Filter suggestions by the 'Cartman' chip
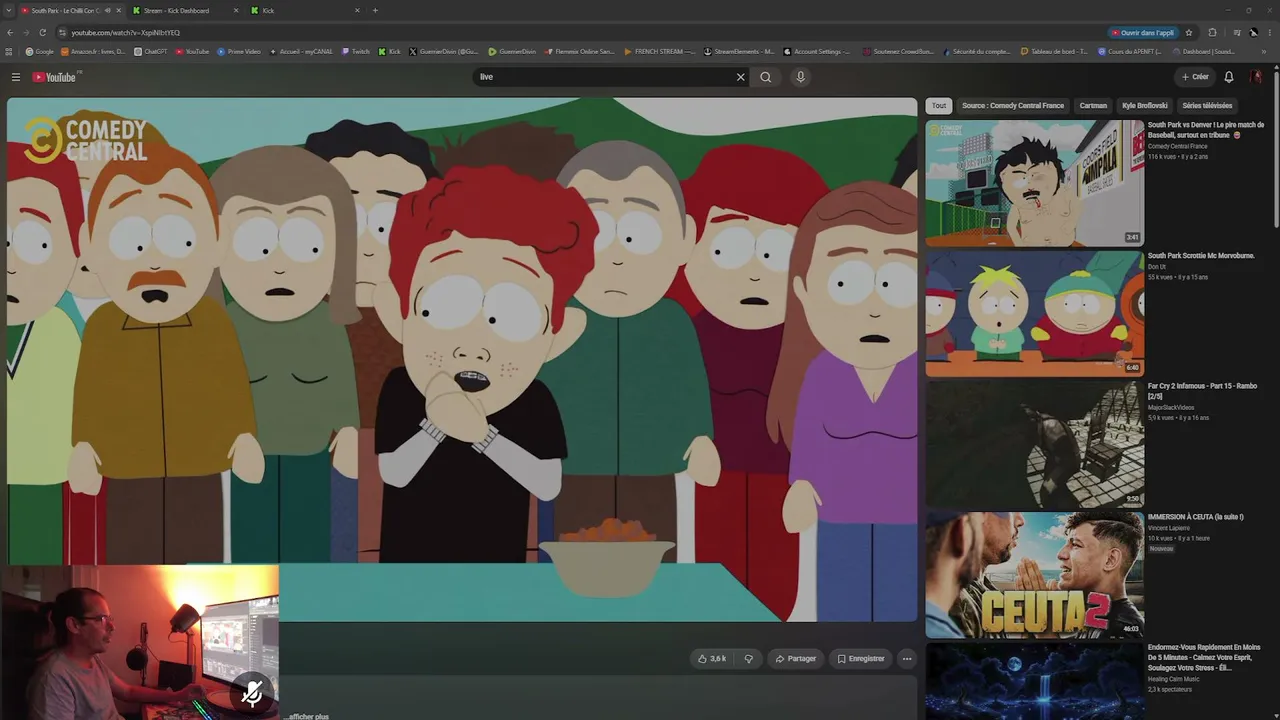 [1093, 105]
